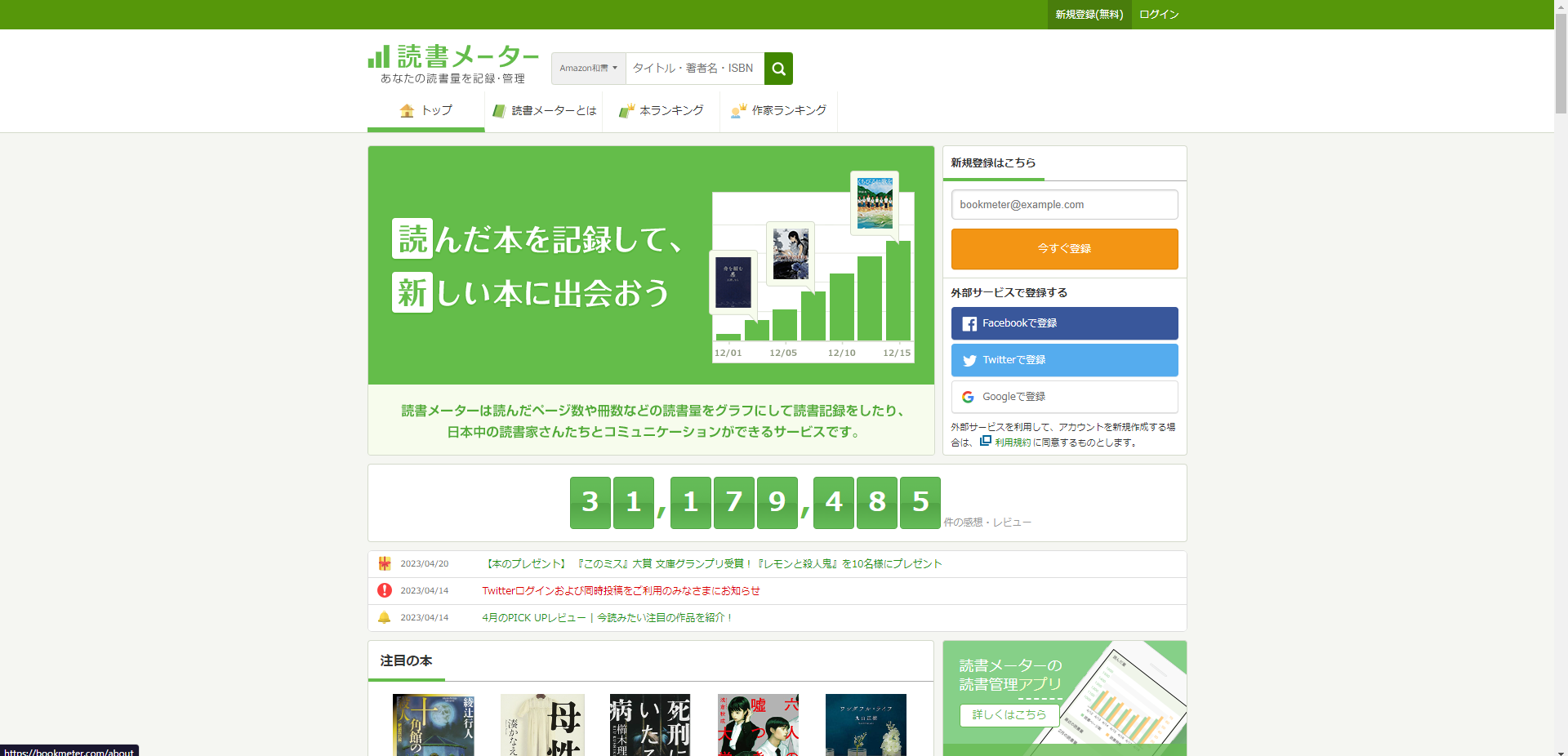The width and height of the screenshot is (1568, 756).
Task: Click the 読書メーター site logo
Action: pyautogui.click(x=453, y=64)
